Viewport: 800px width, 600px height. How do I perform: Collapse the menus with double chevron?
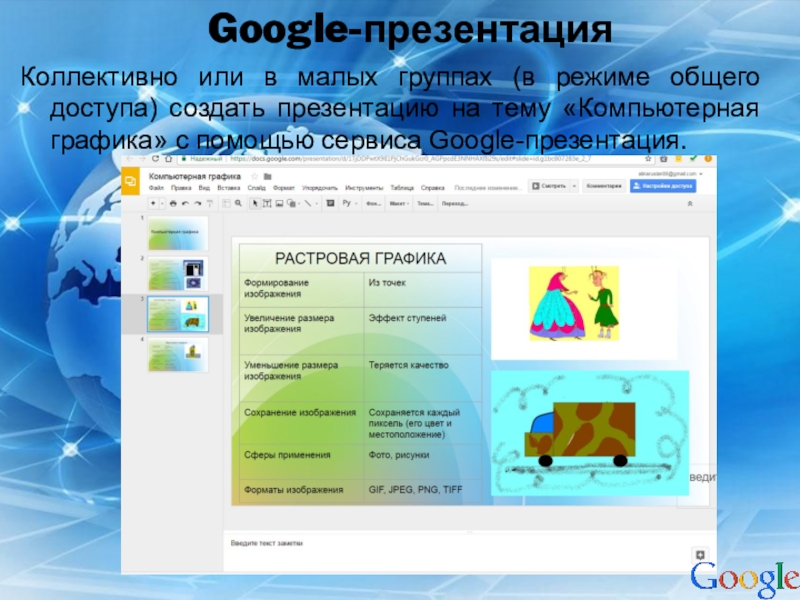click(x=690, y=203)
